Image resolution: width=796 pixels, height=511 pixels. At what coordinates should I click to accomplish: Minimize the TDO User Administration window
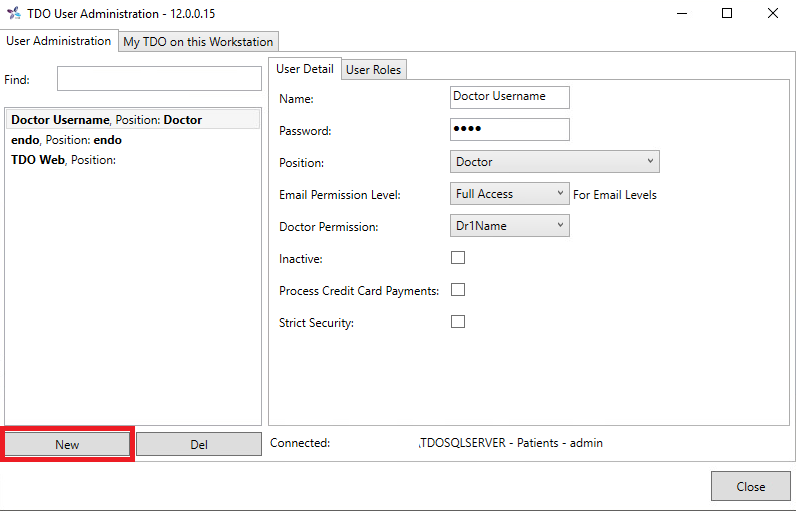681,14
